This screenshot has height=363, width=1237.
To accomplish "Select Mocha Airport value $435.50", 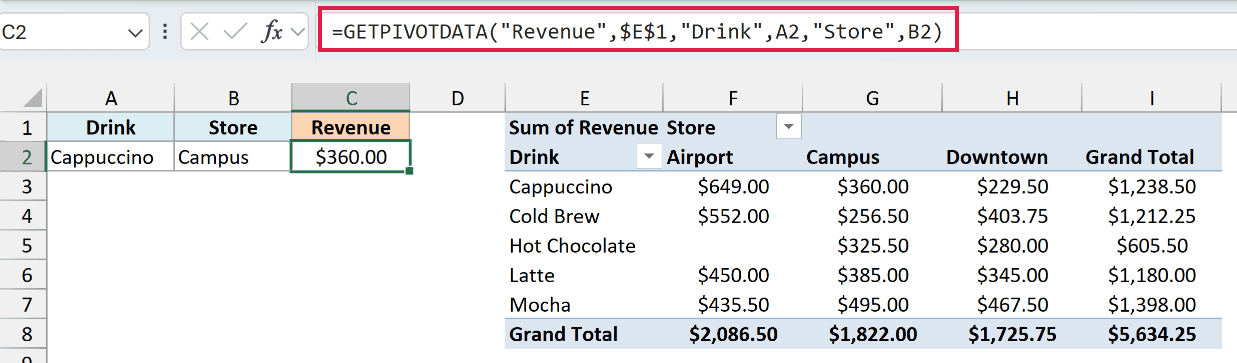I will coord(733,304).
